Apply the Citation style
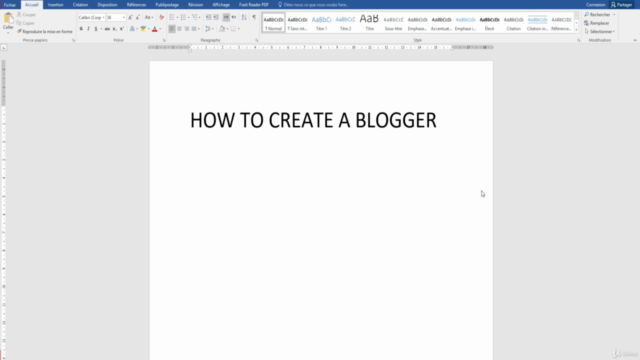Viewport: 640px width, 360px height. pyautogui.click(x=513, y=23)
